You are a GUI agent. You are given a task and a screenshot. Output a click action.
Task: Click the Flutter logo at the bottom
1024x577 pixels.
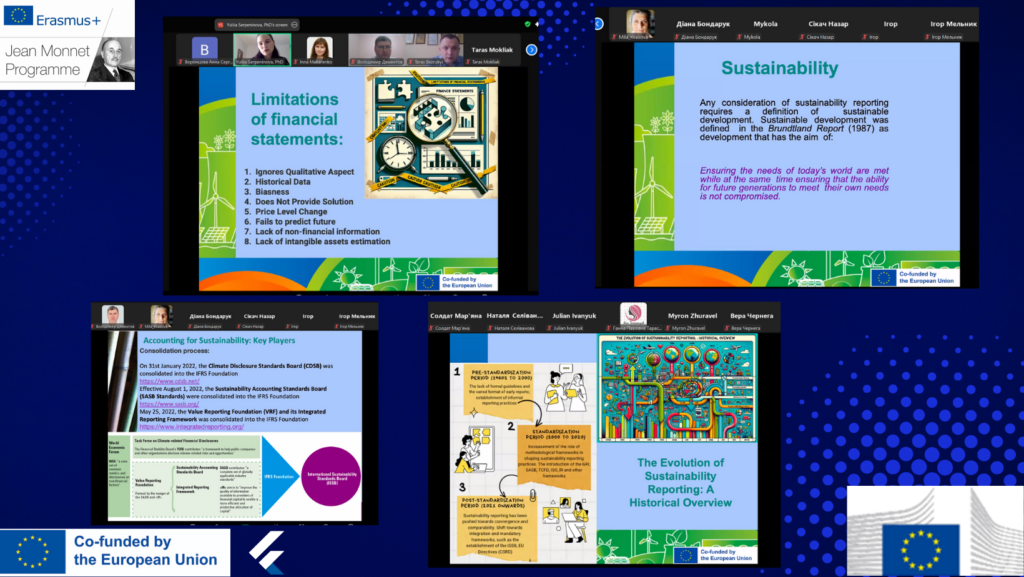(267, 552)
